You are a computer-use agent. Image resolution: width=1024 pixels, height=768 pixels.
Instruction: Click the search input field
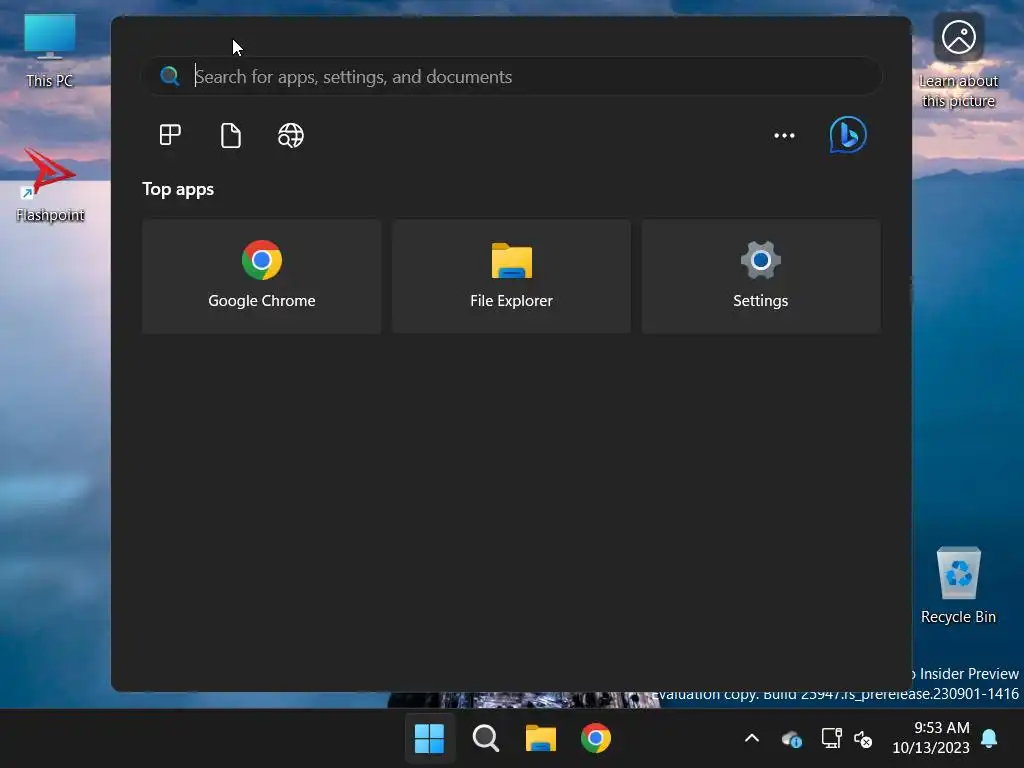[511, 76]
